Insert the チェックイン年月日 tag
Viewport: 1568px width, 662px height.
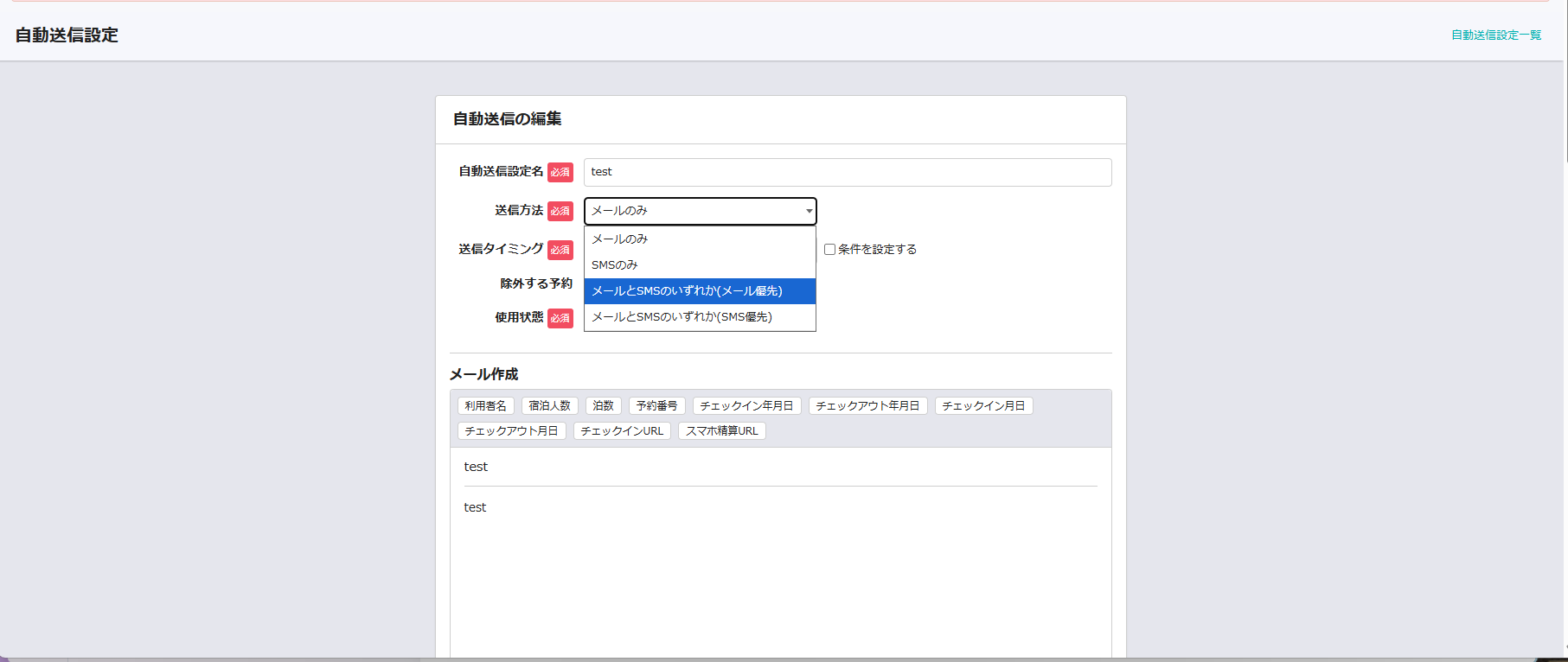(x=746, y=406)
